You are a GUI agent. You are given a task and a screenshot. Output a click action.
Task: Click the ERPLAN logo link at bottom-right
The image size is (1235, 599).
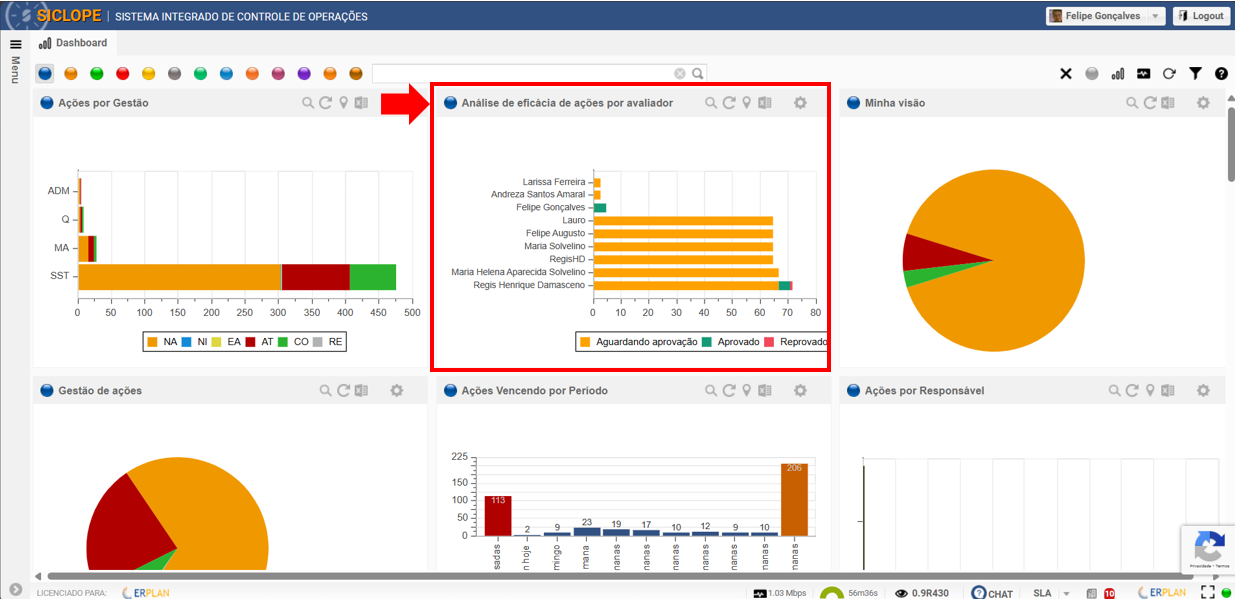[1162, 593]
